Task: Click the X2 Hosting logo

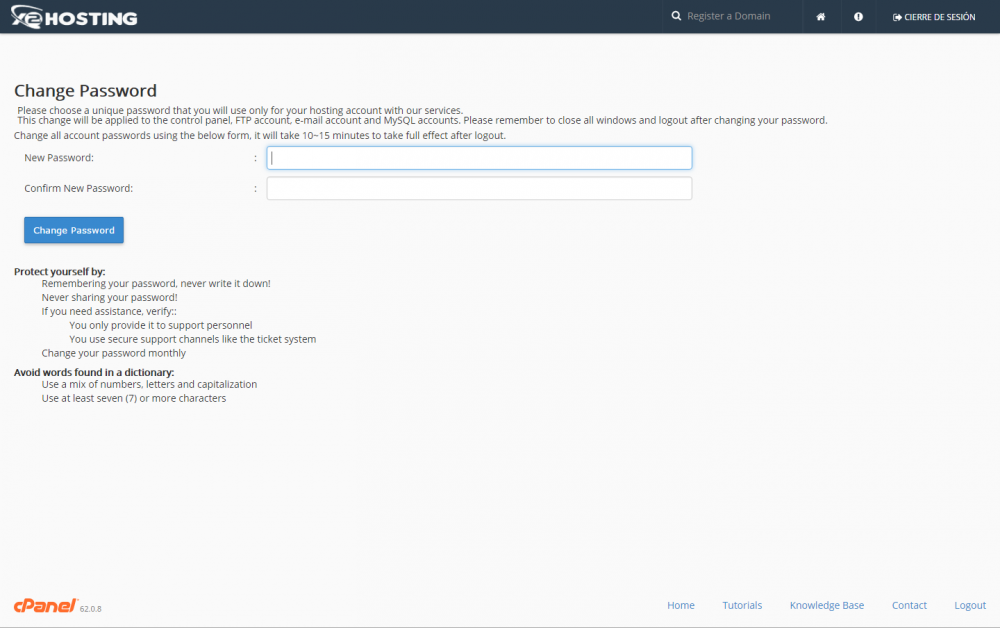Action: (74, 17)
